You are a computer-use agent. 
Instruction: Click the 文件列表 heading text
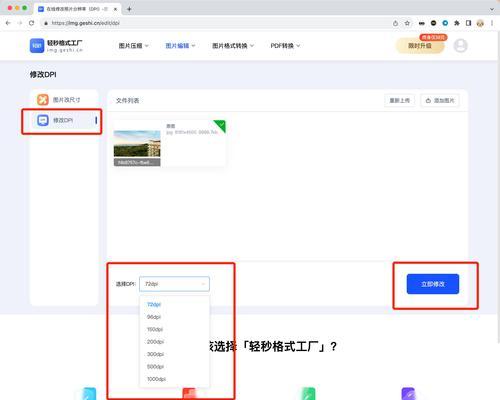pyautogui.click(x=127, y=100)
